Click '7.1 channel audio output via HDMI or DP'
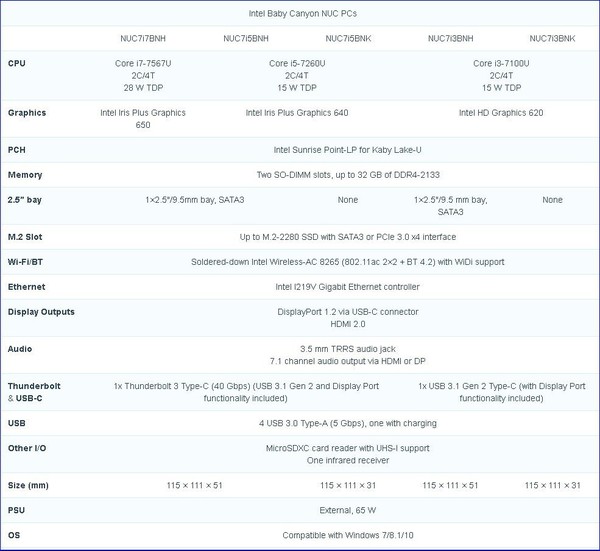 [x=348, y=361]
